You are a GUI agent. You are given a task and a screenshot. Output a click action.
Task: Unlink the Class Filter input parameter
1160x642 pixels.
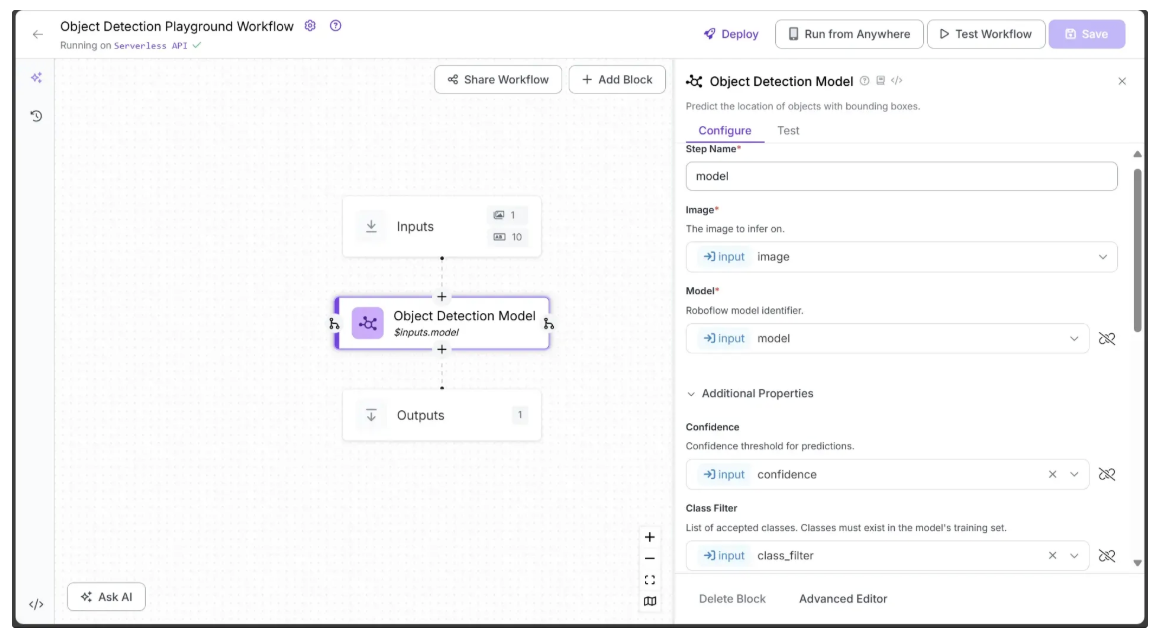point(1107,556)
